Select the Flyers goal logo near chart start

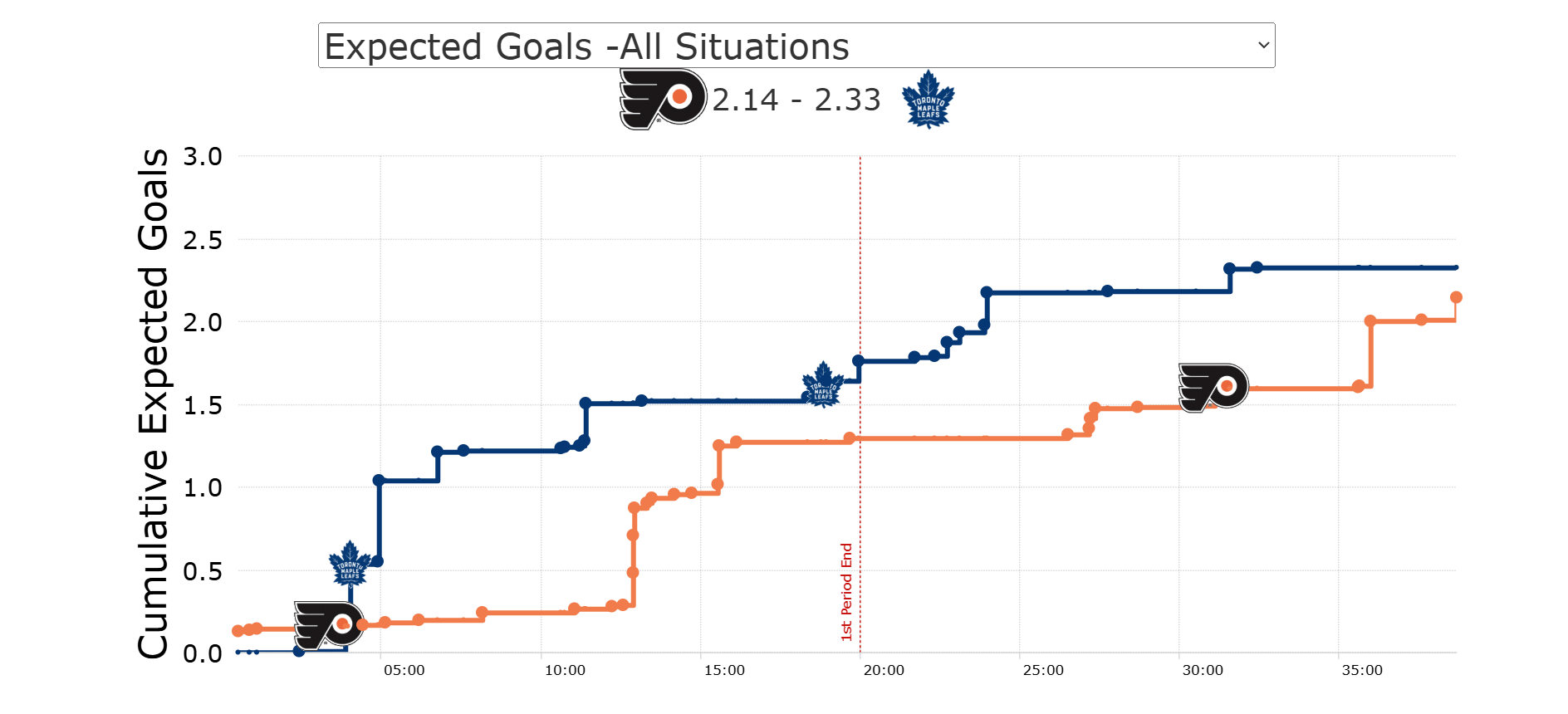click(329, 624)
